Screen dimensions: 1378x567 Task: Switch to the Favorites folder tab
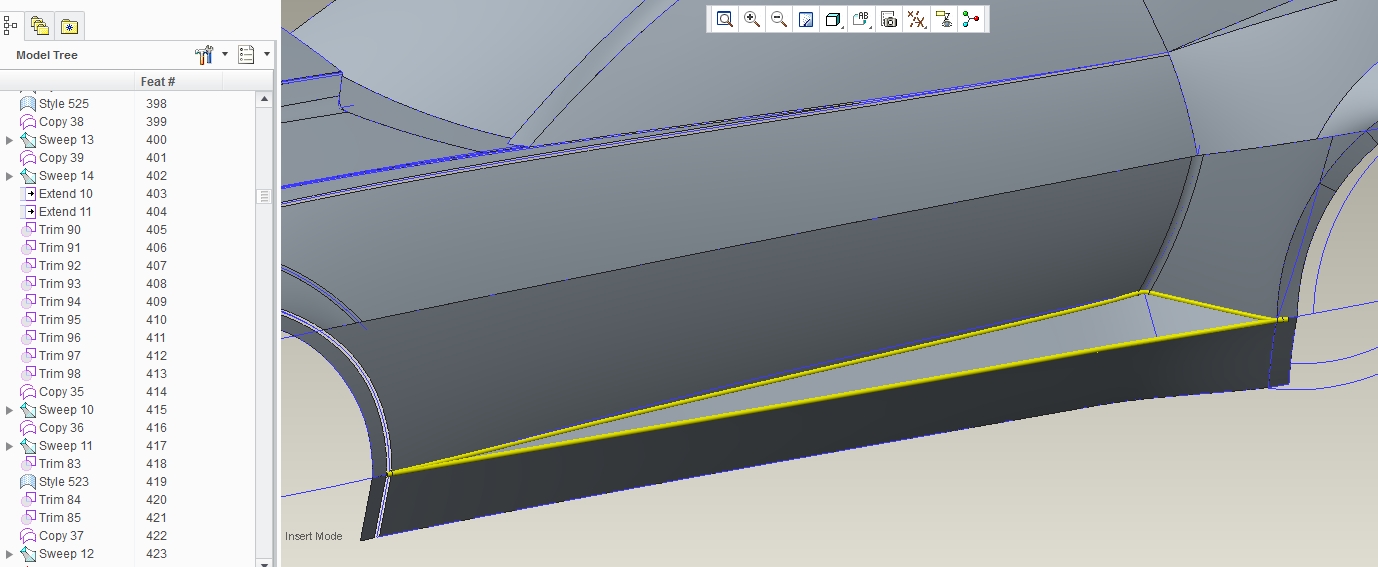tap(69, 26)
